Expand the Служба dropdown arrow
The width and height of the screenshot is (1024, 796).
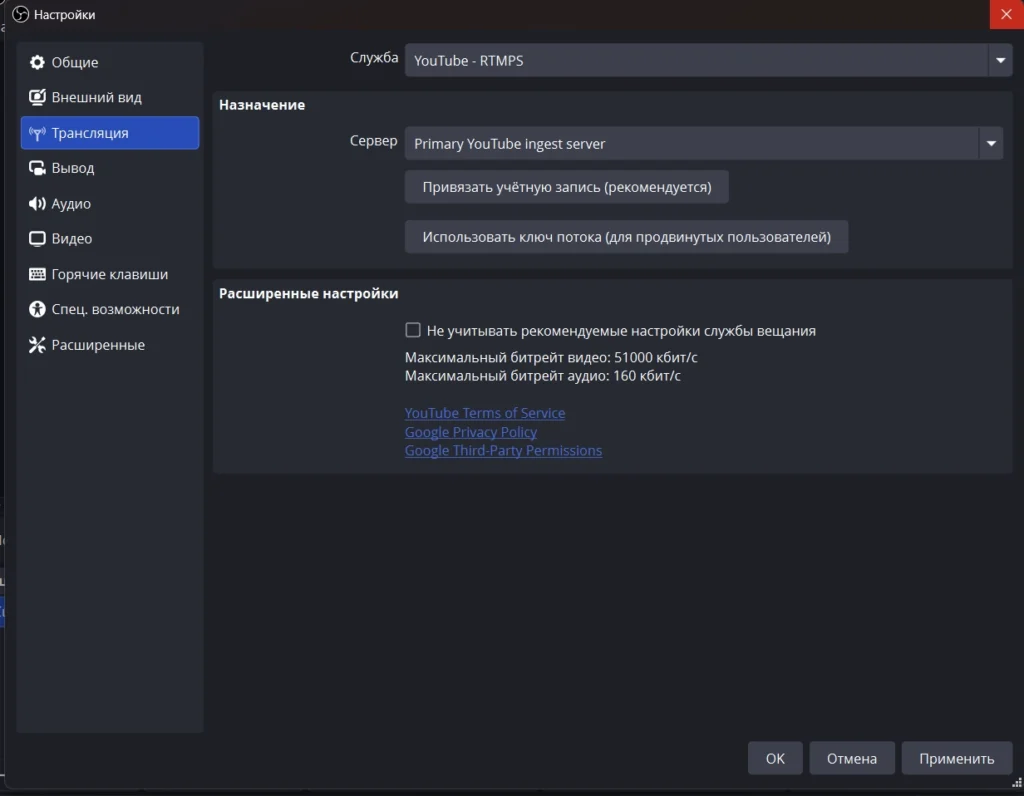coord(1000,61)
